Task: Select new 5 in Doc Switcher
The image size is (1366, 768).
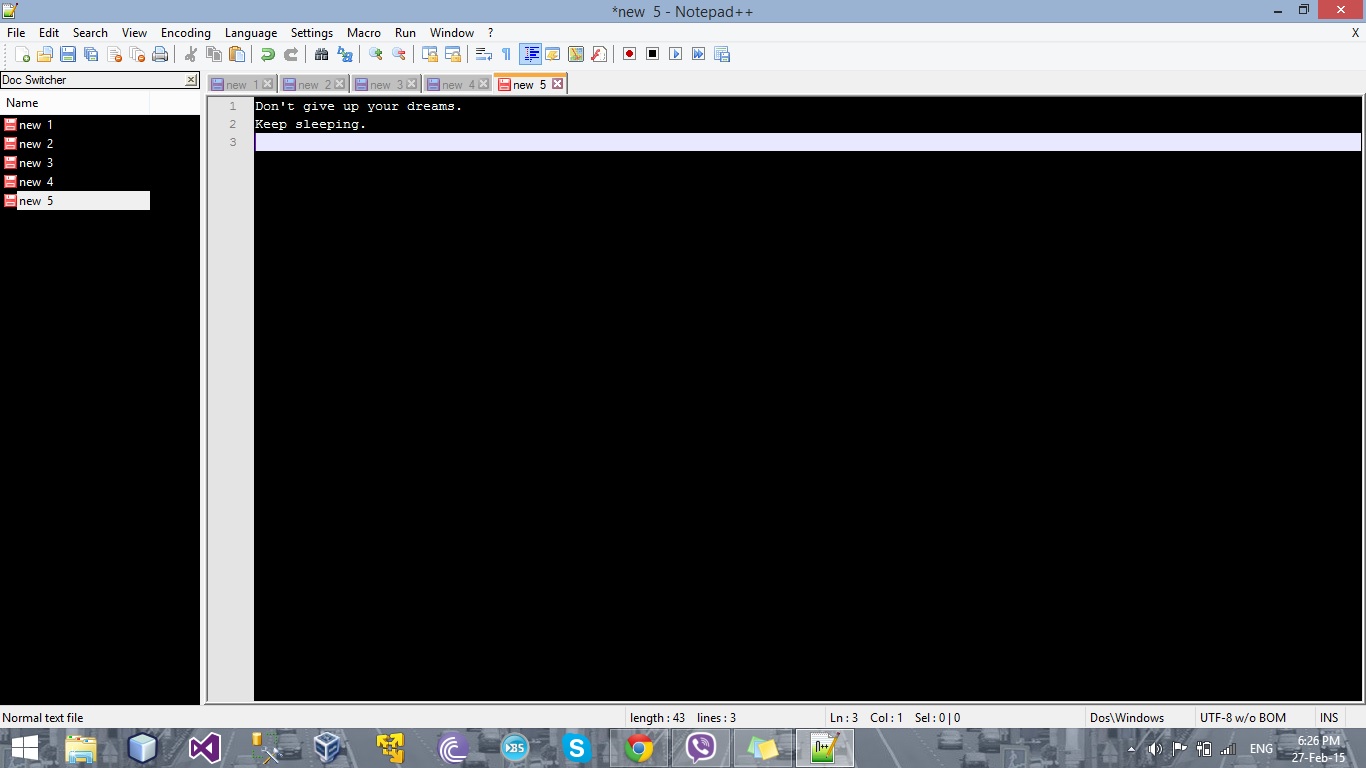Action: [x=75, y=201]
